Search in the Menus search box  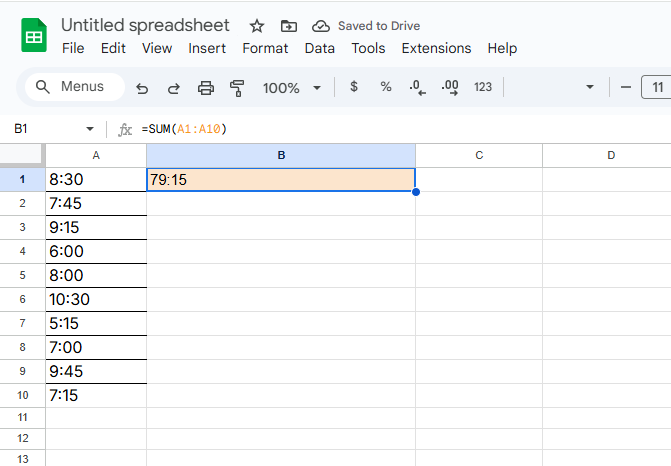pos(75,87)
